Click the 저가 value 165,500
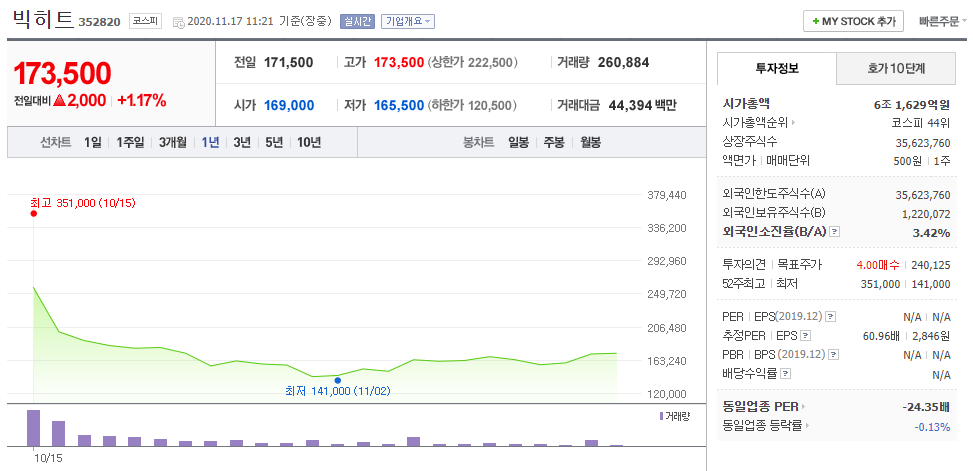 click(x=399, y=105)
